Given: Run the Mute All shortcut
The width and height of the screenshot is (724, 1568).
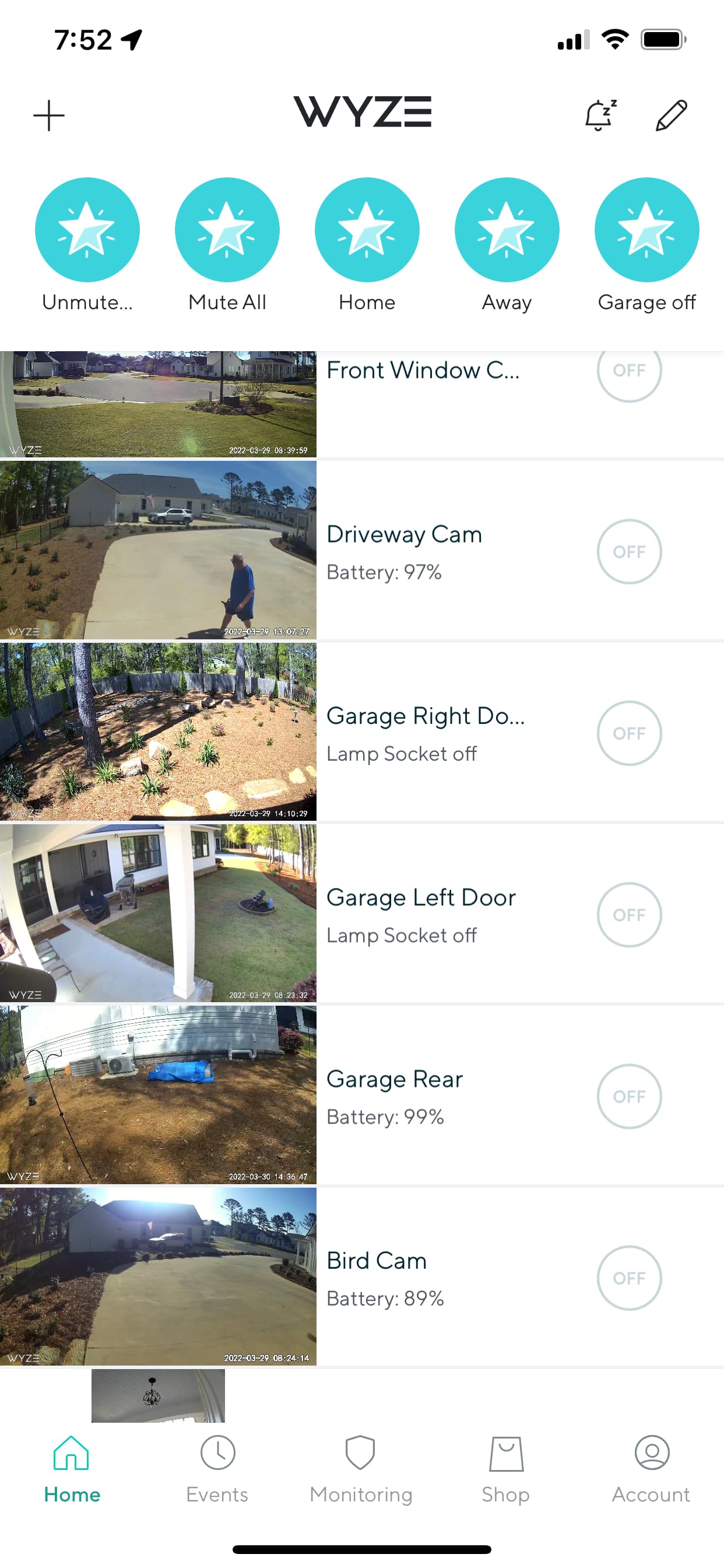Looking at the screenshot, I should 227,229.
